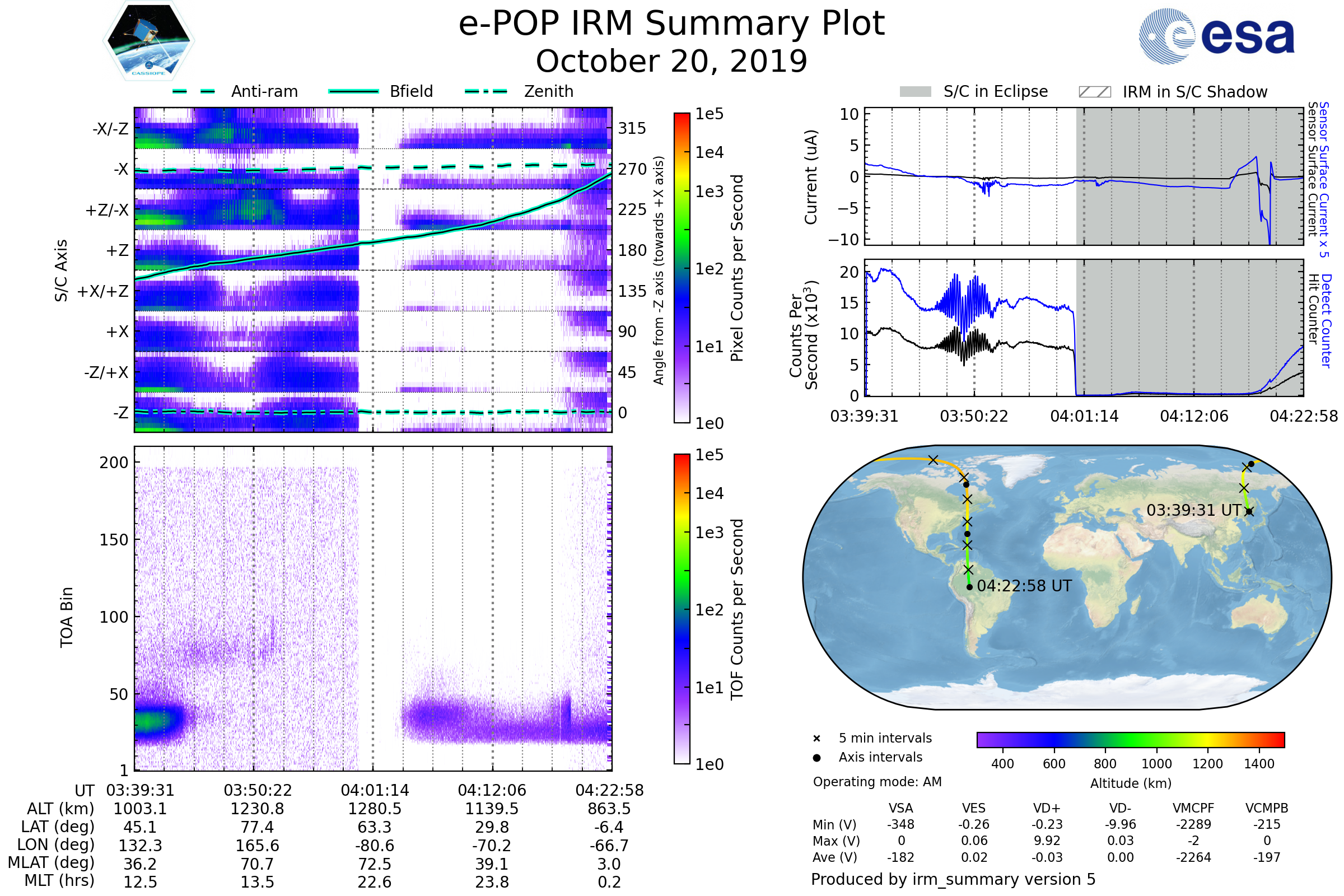This screenshot has height=896, width=1344.
Task: Click the Altitude (km) colorbar
Action: [1130, 740]
